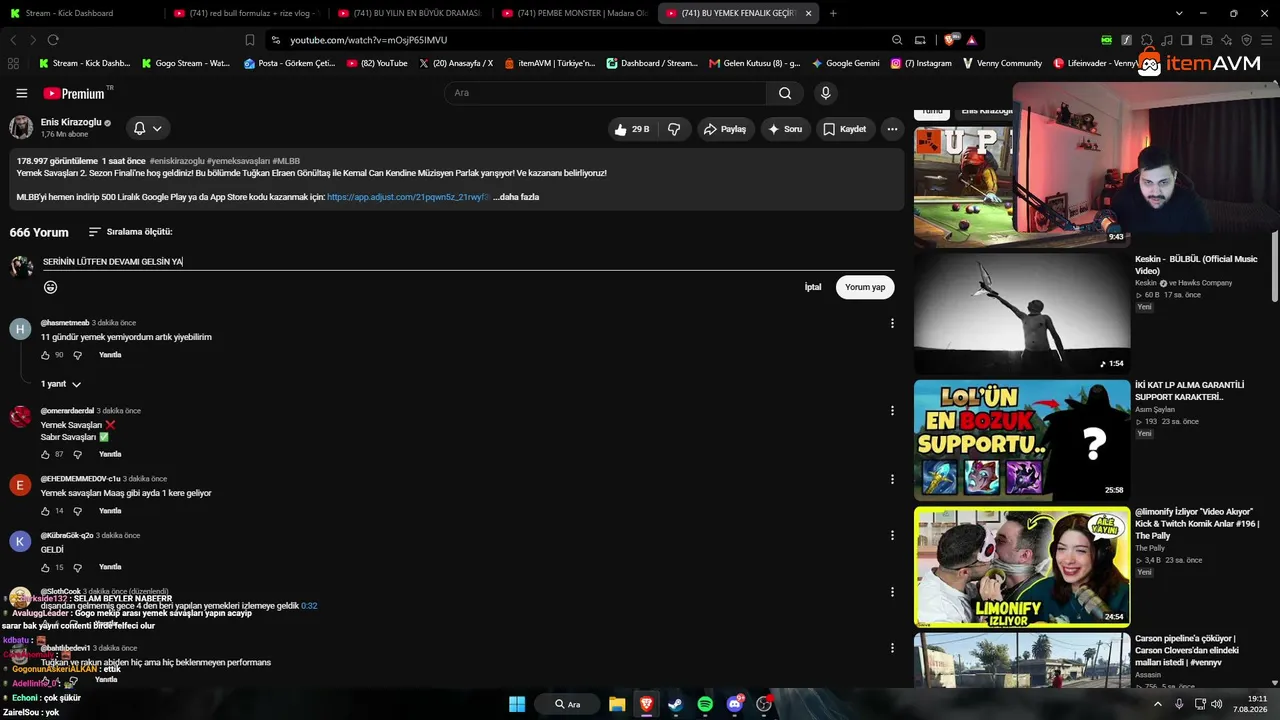Like the GELDİ comment by @KübraGök-q2o
Screen dimensions: 1280x720
(45, 567)
